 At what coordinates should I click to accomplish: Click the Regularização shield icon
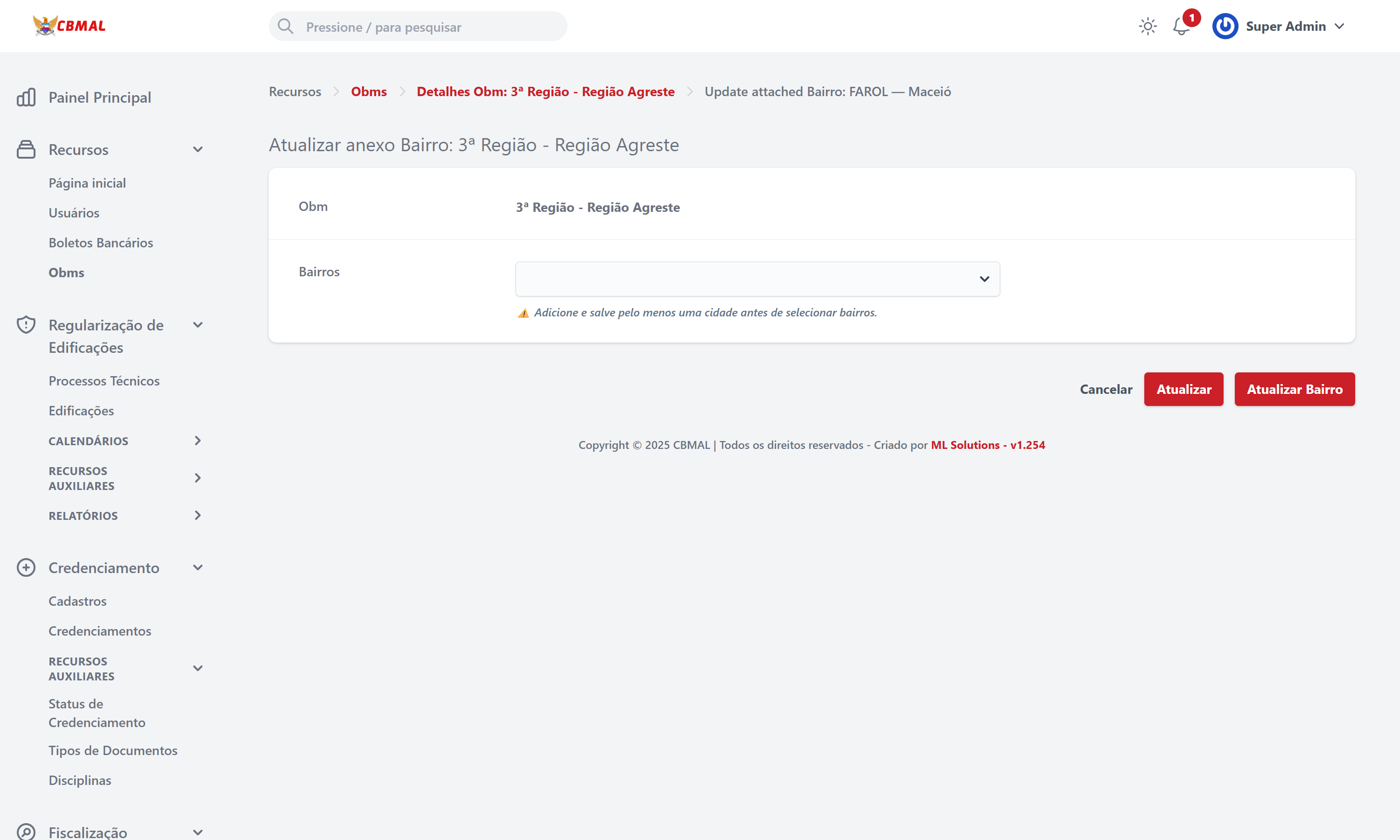pyautogui.click(x=26, y=325)
